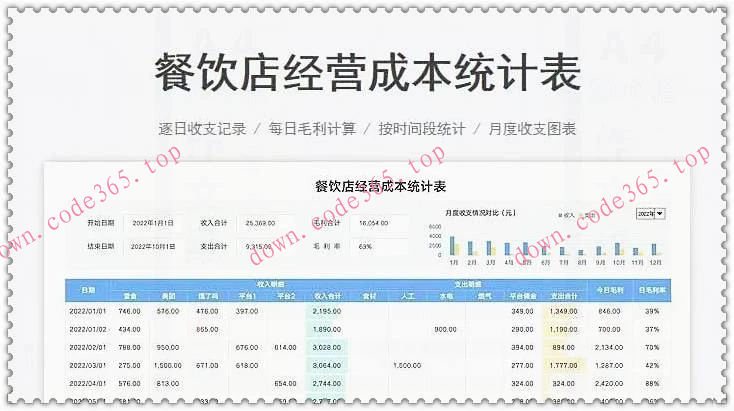This screenshot has height=411, width=734.
Task: Select date cell 2022/02/01
Action: [88, 347]
